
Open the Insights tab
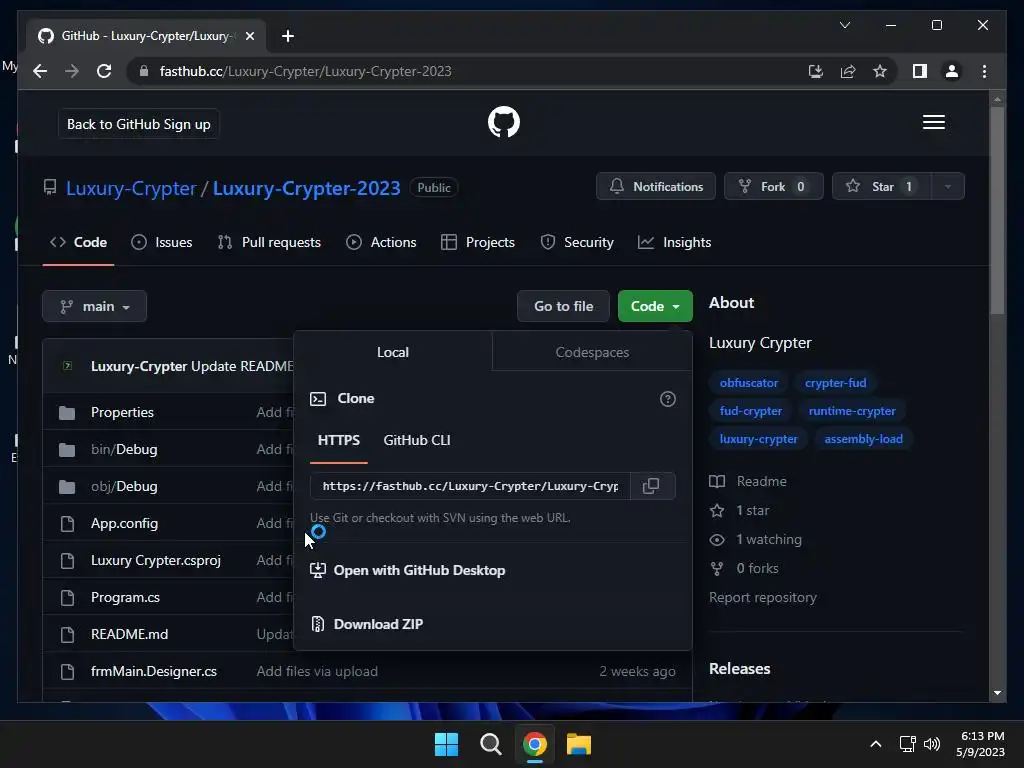(x=675, y=242)
